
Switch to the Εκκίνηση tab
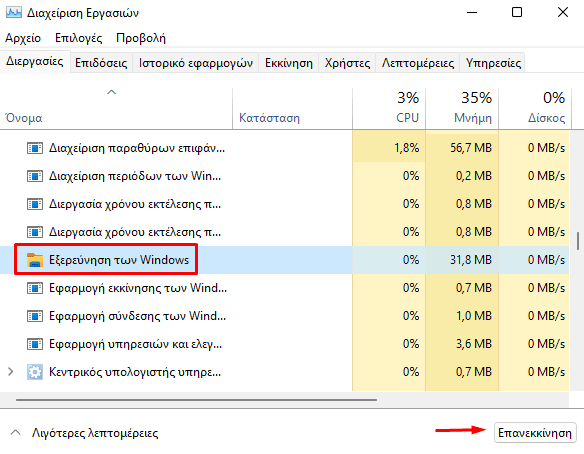pos(289,63)
